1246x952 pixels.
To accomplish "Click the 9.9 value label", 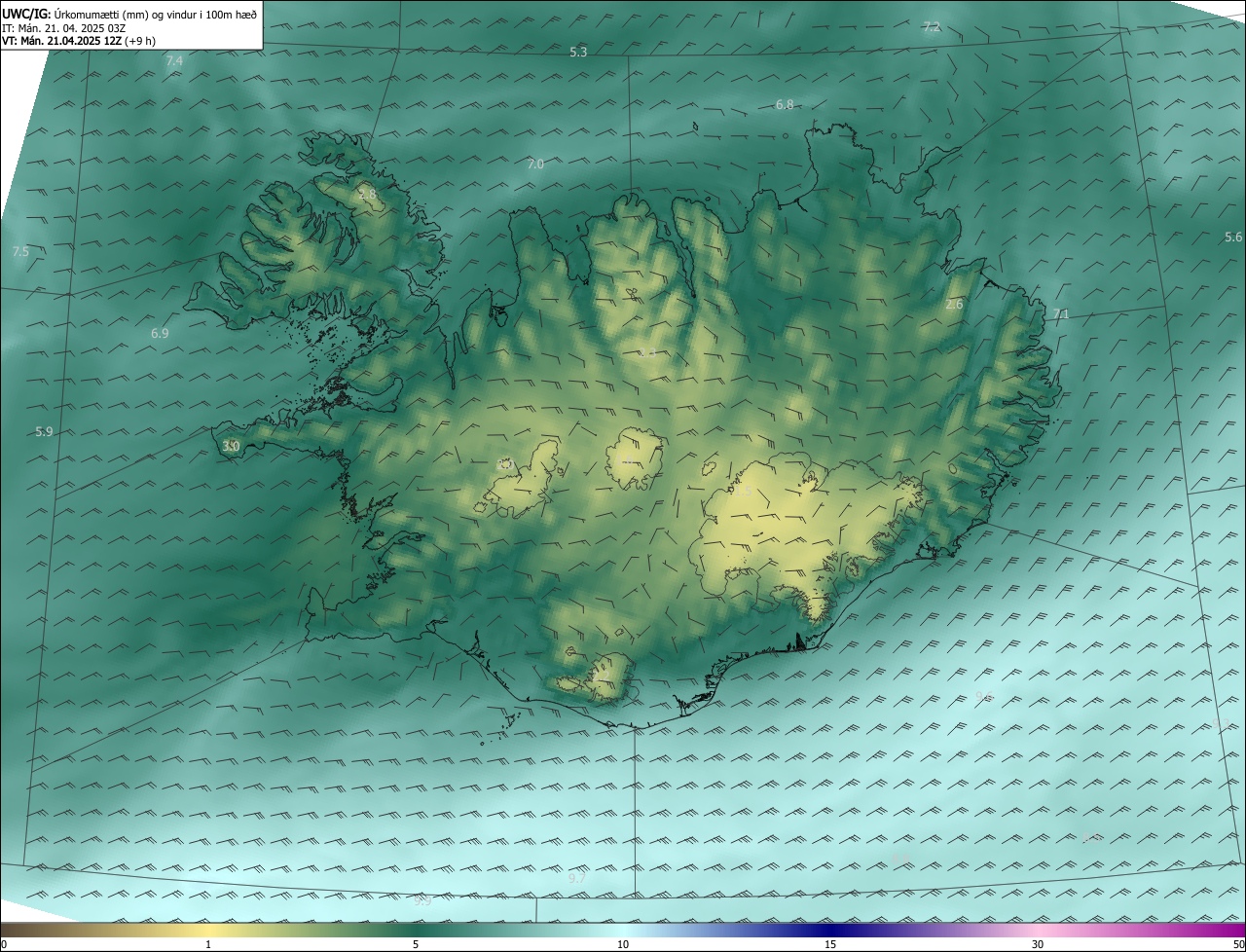I will pos(422,901).
